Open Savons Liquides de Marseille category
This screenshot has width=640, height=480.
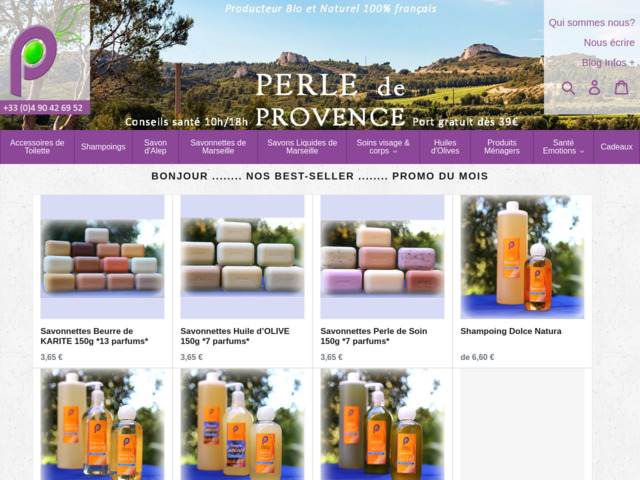tap(302, 147)
